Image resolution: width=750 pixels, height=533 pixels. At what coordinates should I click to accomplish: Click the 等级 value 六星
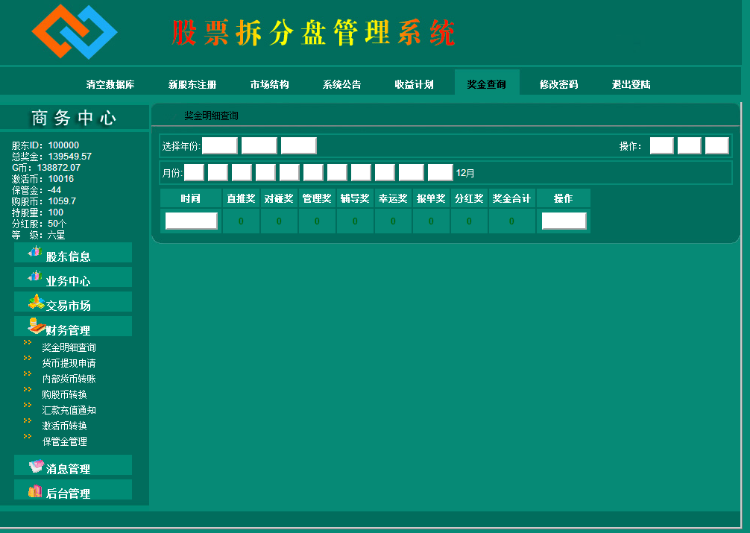tap(56, 235)
